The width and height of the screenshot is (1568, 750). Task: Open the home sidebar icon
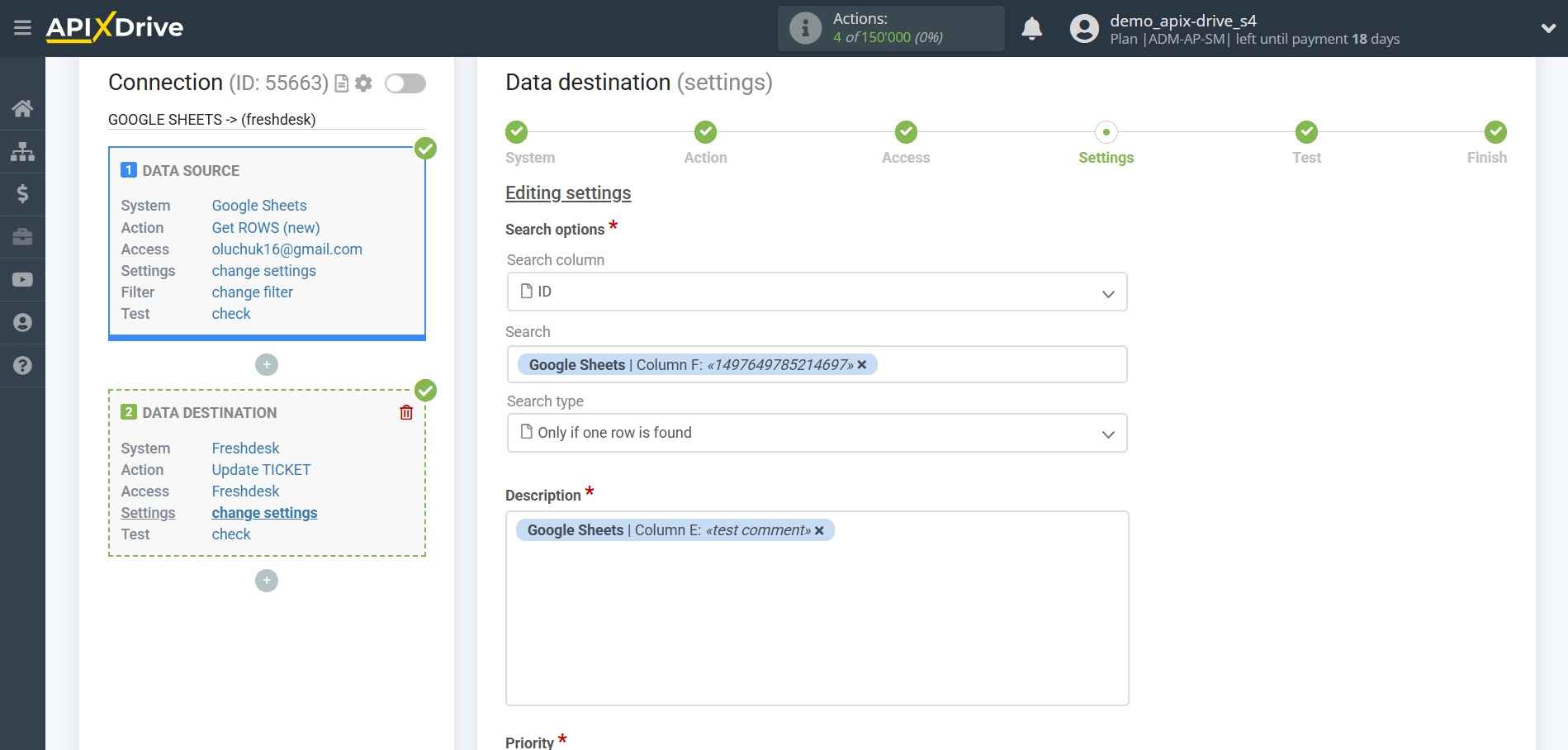[22, 108]
